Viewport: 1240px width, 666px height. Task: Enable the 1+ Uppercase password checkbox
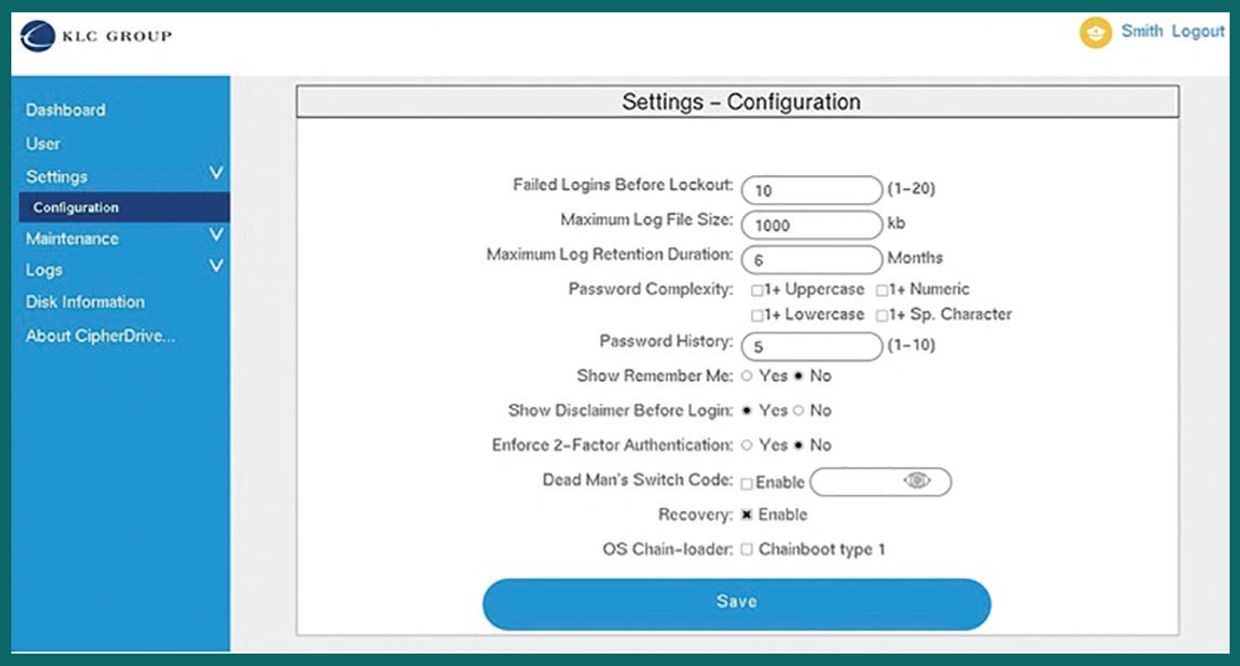tap(757, 290)
